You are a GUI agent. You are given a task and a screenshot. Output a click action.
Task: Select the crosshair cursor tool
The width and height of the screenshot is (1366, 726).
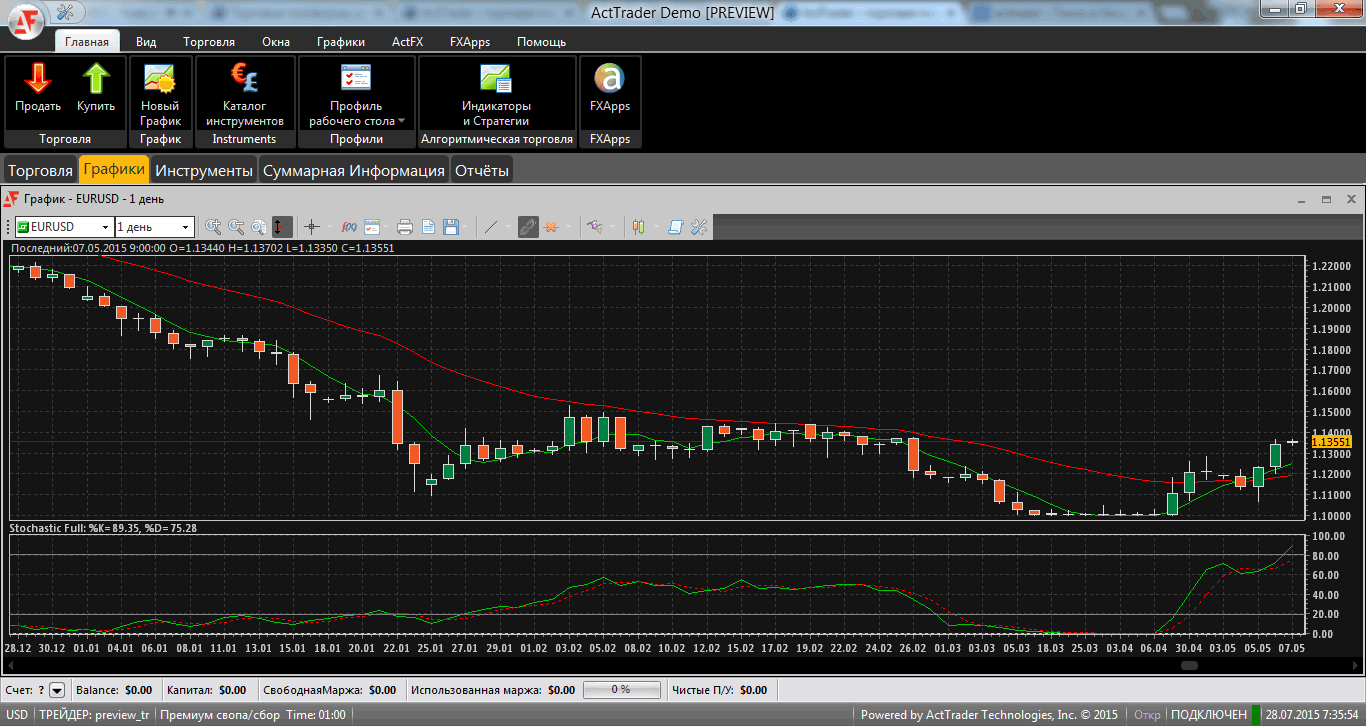(312, 227)
